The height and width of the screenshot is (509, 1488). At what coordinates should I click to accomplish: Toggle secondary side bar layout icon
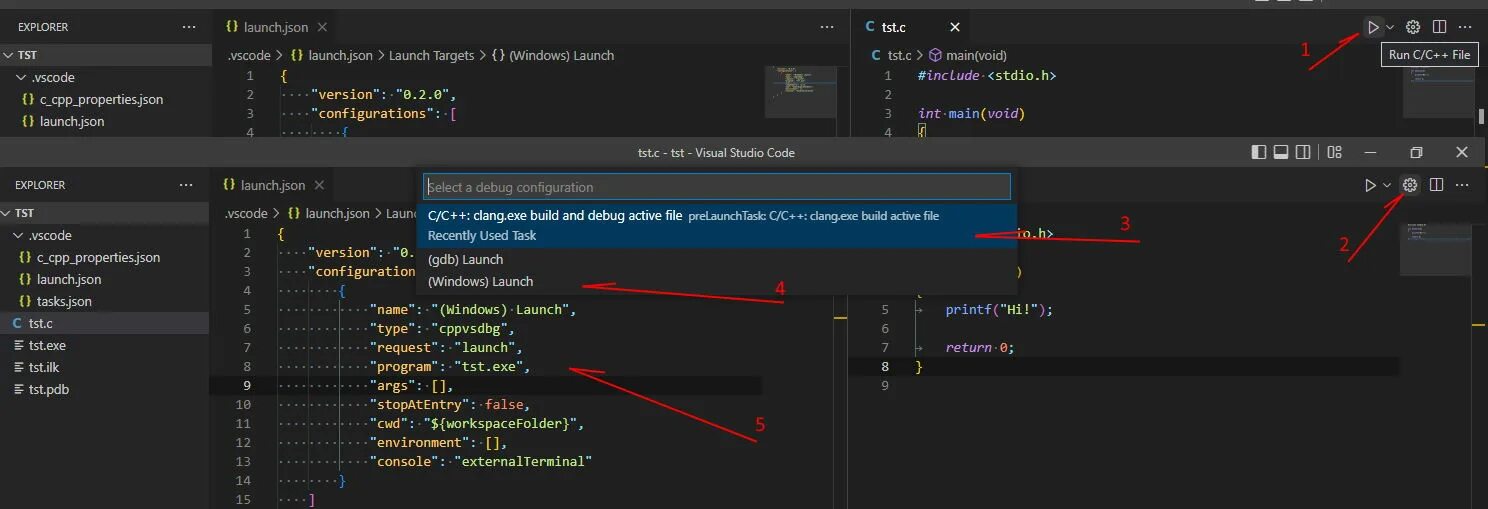pos(1303,152)
